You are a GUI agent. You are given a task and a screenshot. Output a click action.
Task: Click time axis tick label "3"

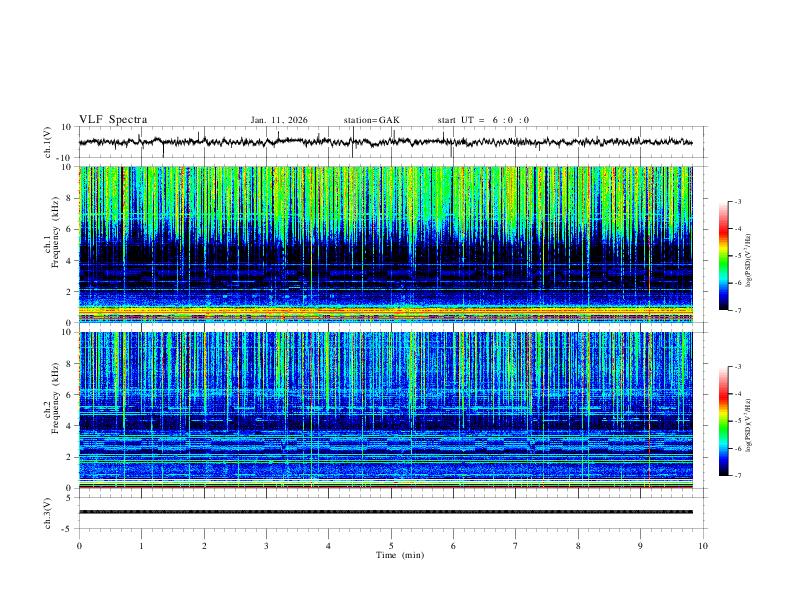pyautogui.click(x=266, y=546)
